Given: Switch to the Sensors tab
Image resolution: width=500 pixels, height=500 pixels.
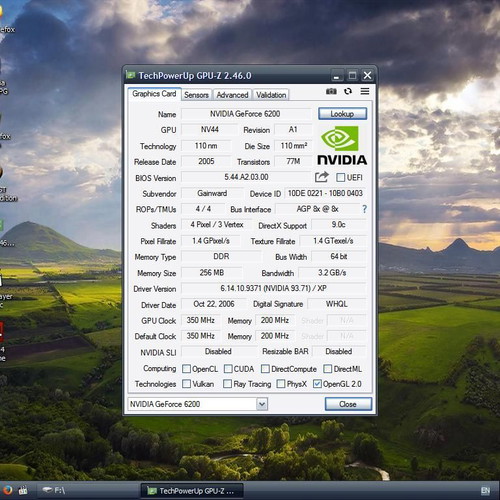Looking at the screenshot, I should [196, 95].
